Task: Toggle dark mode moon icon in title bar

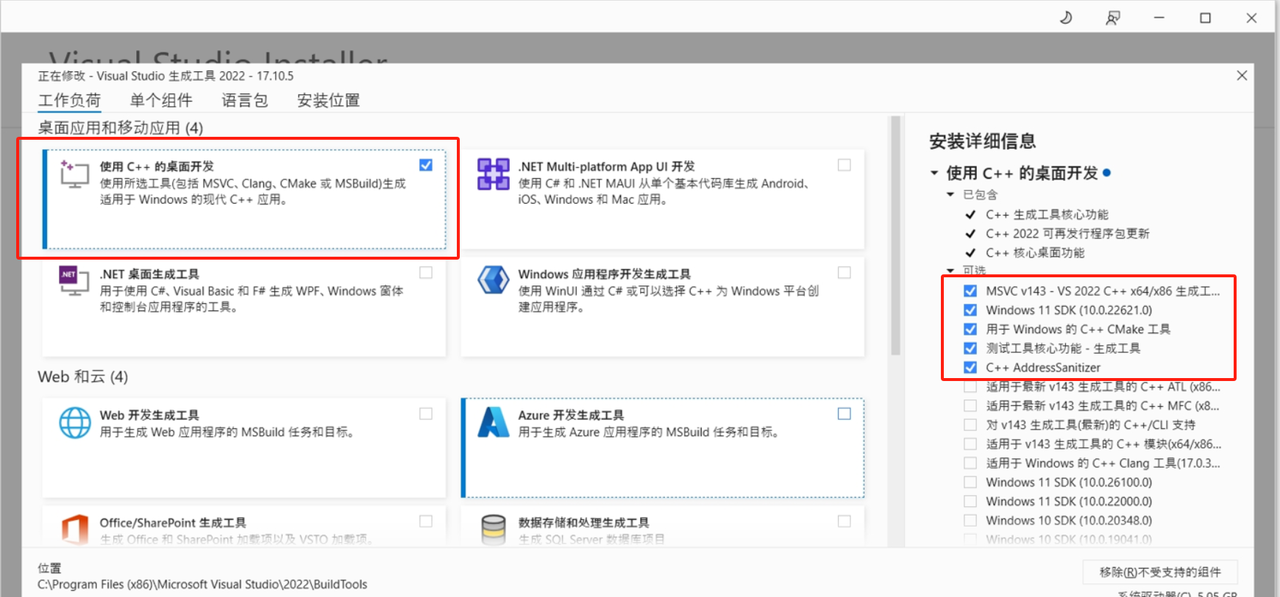Action: pos(1065,17)
